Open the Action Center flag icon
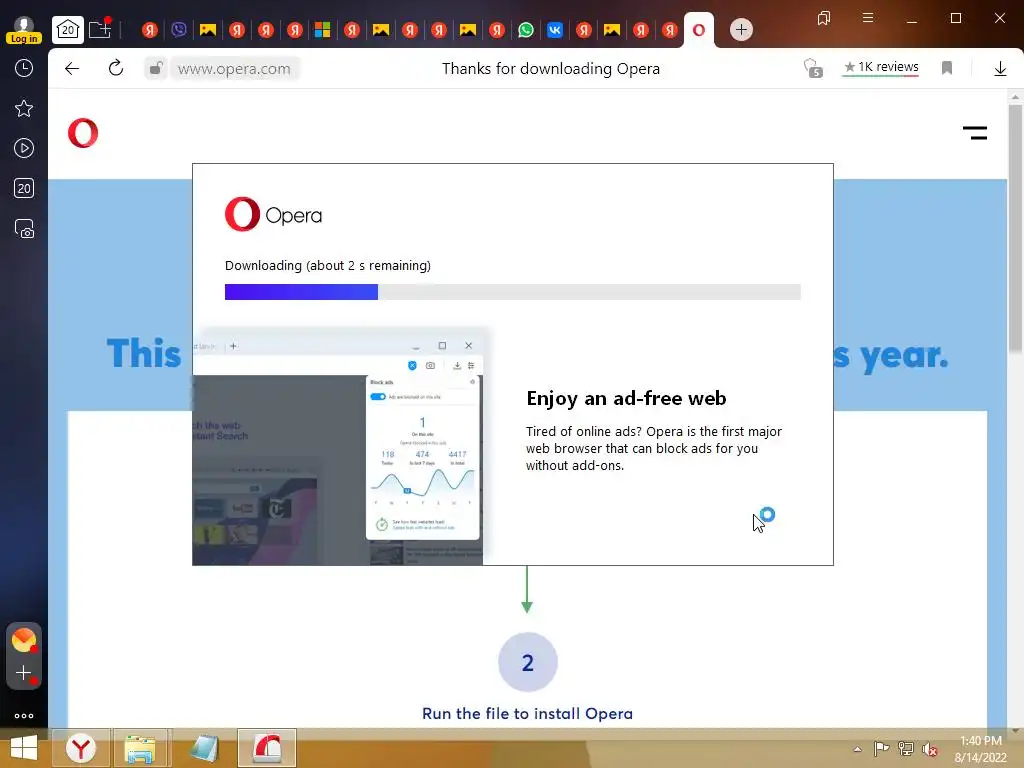Viewport: 1024px width, 768px height. [x=881, y=748]
